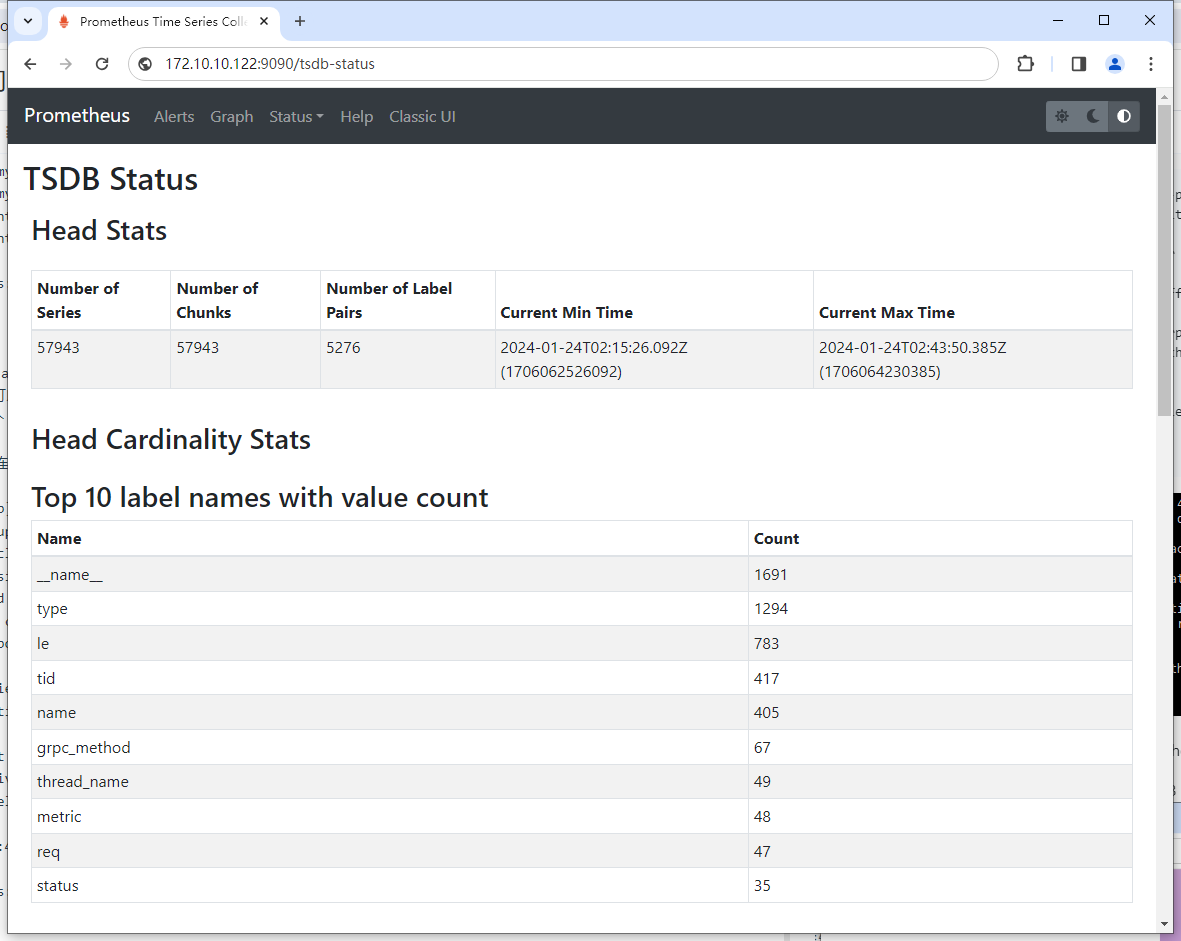The width and height of the screenshot is (1181, 941).
Task: Click the Prometheus brand link
Action: coord(77,115)
